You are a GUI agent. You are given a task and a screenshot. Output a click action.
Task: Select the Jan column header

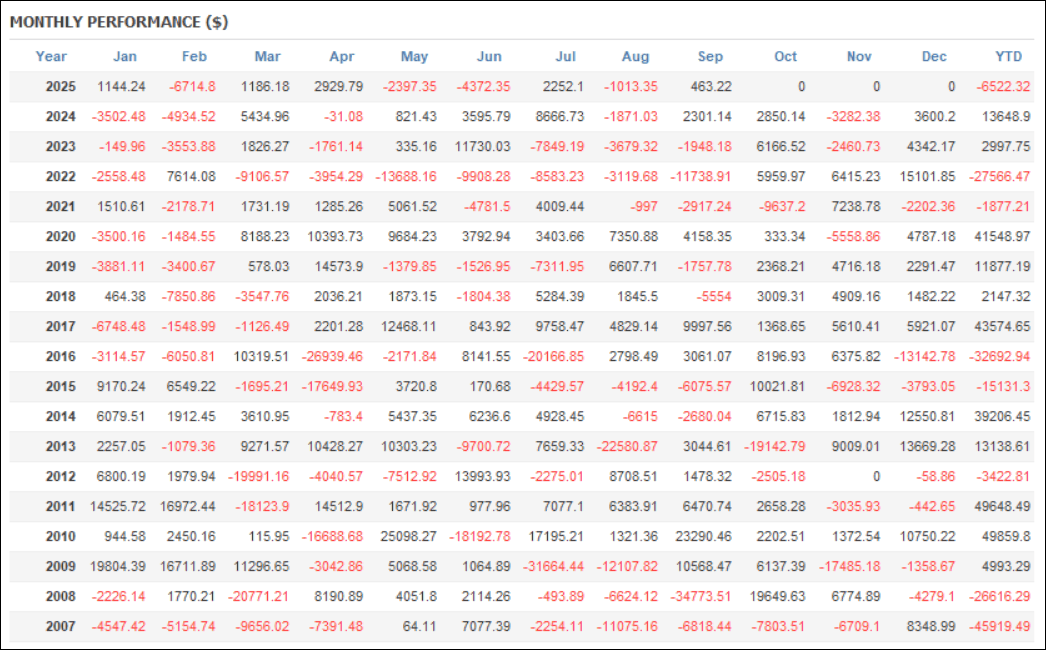click(x=125, y=57)
